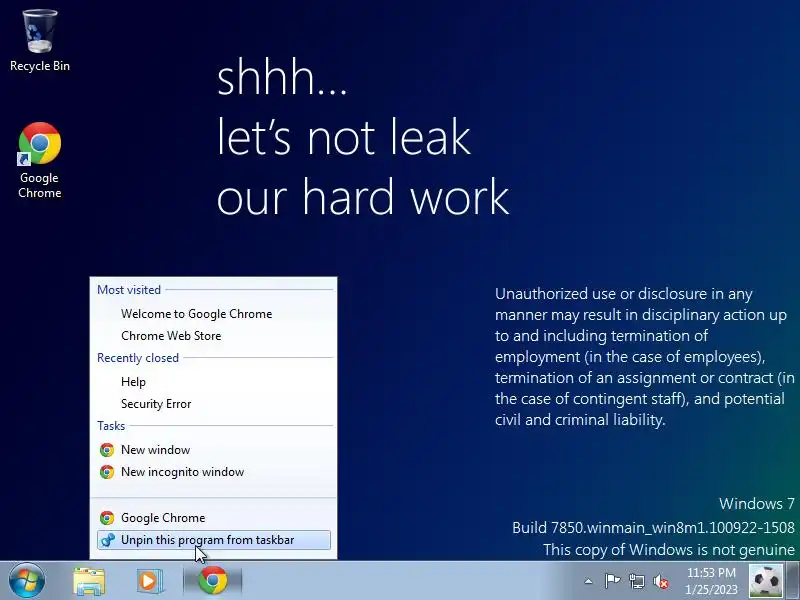Click the muted volume tray icon
The image size is (800, 600).
pyautogui.click(x=661, y=581)
